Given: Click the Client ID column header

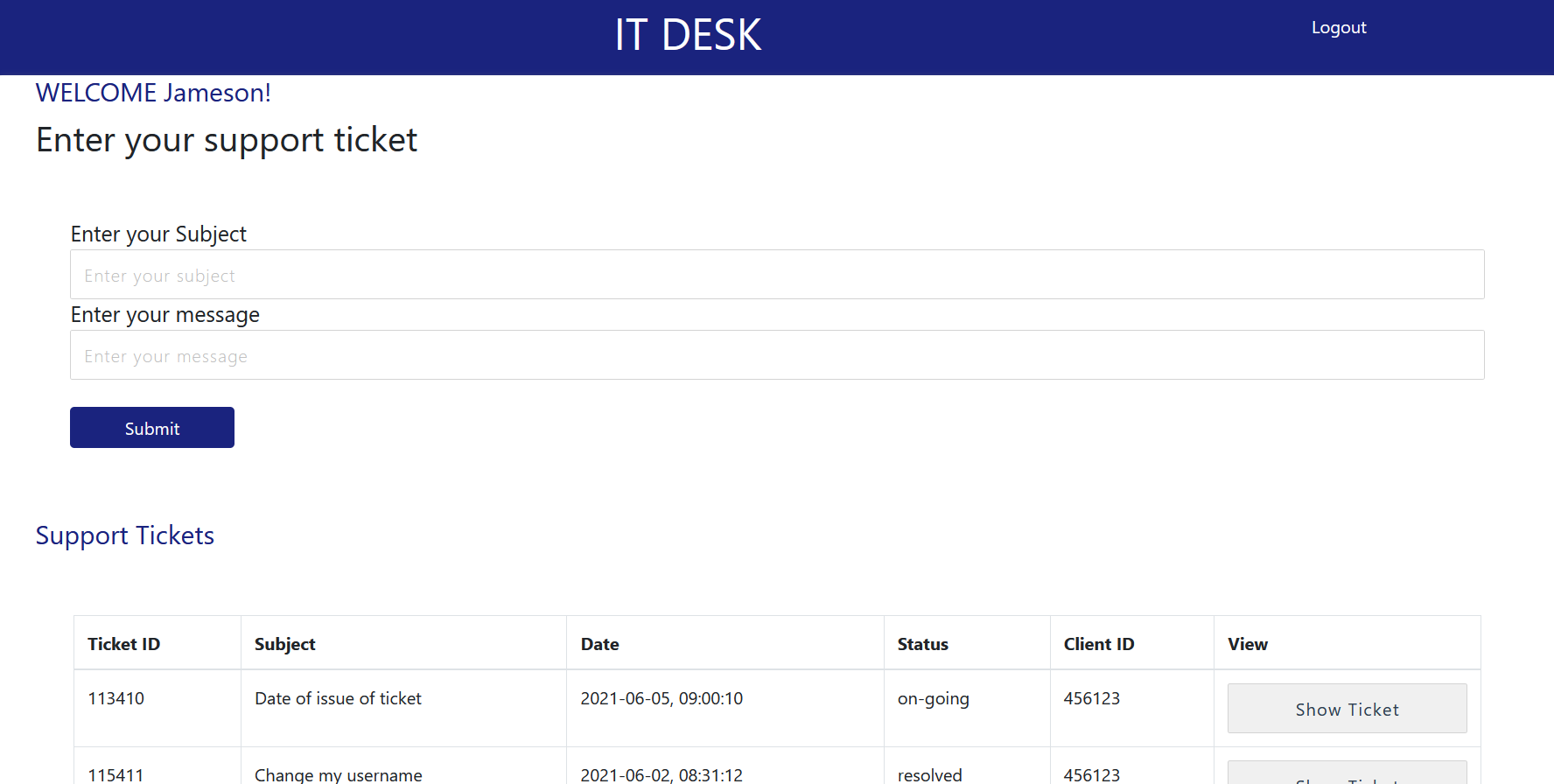Looking at the screenshot, I should point(1099,644).
